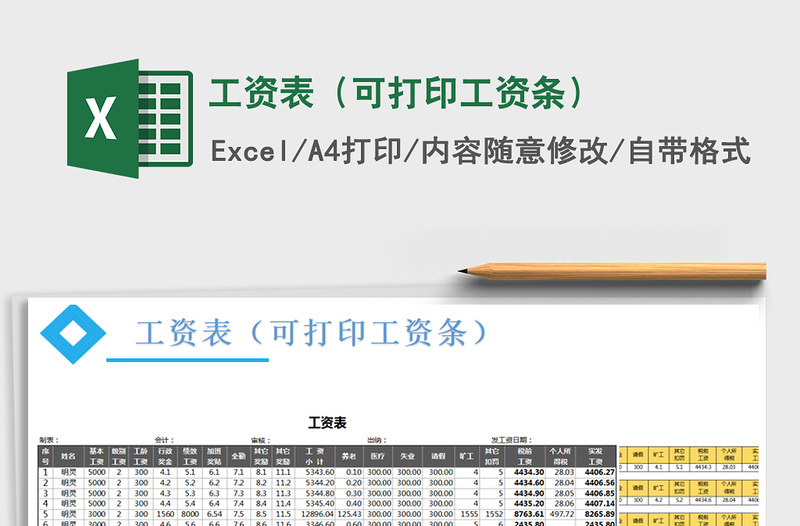Click the cell with value 125.43
The width and height of the screenshot is (800, 526).
[x=349, y=514]
